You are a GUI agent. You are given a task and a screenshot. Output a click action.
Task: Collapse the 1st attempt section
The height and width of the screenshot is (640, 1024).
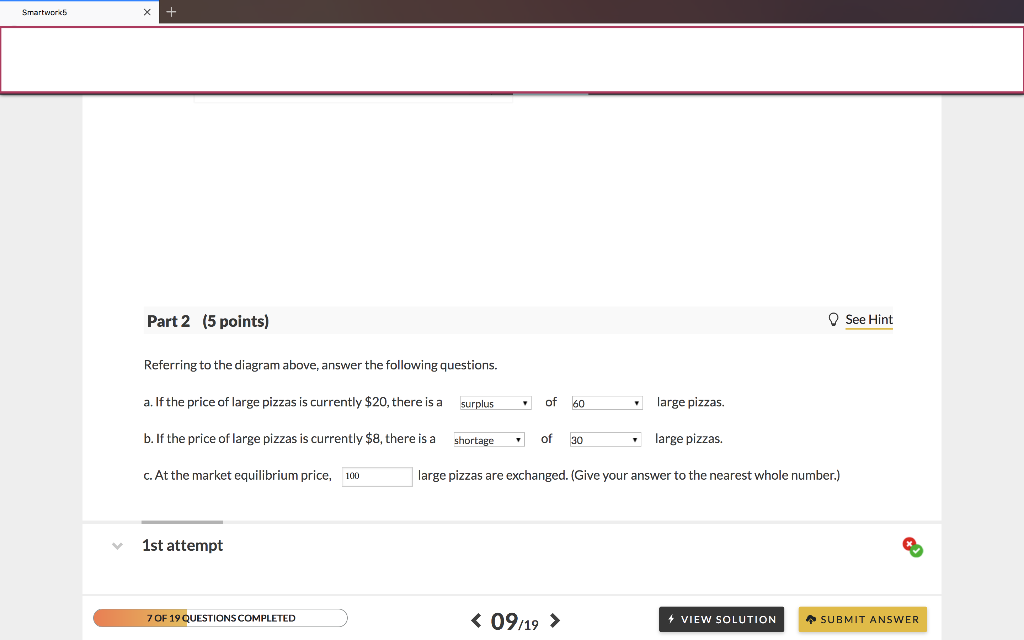pyautogui.click(x=117, y=545)
